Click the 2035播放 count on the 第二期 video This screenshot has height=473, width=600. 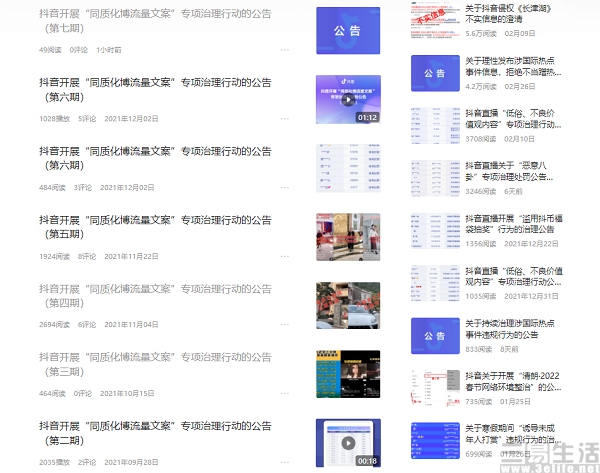click(54, 462)
